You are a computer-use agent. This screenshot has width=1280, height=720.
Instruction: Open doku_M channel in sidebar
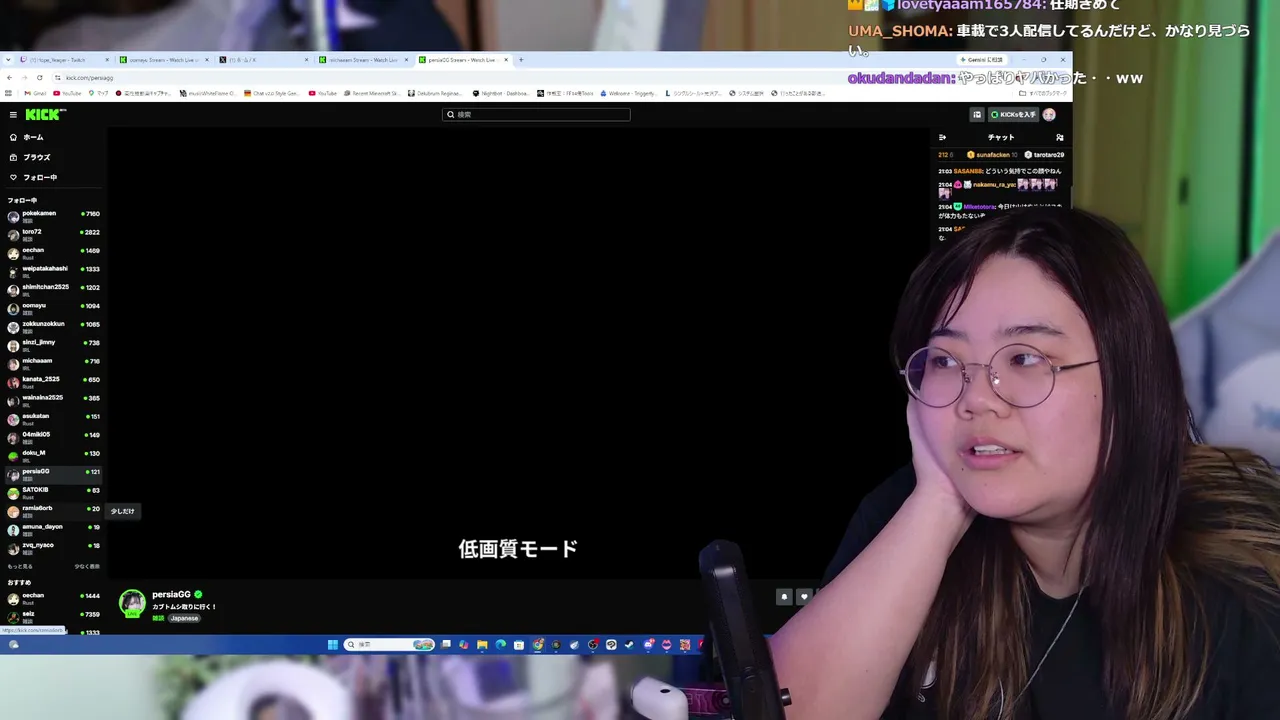(53, 455)
